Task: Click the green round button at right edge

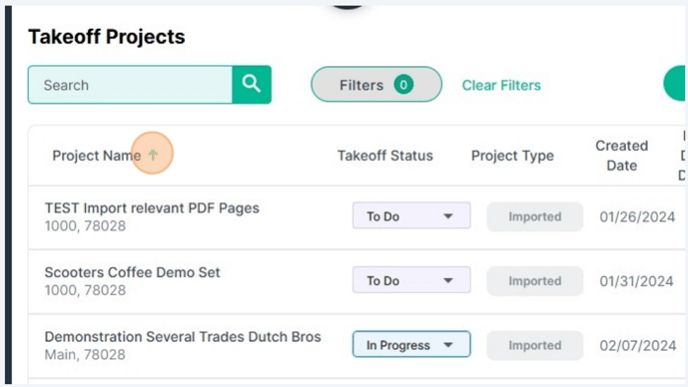Action: [675, 83]
